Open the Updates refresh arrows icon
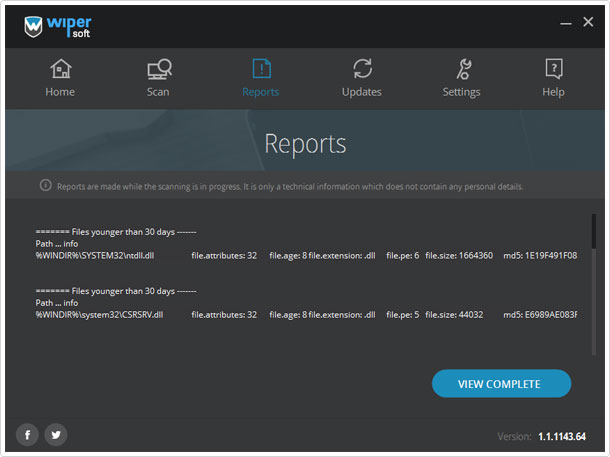610x457 pixels. click(363, 68)
